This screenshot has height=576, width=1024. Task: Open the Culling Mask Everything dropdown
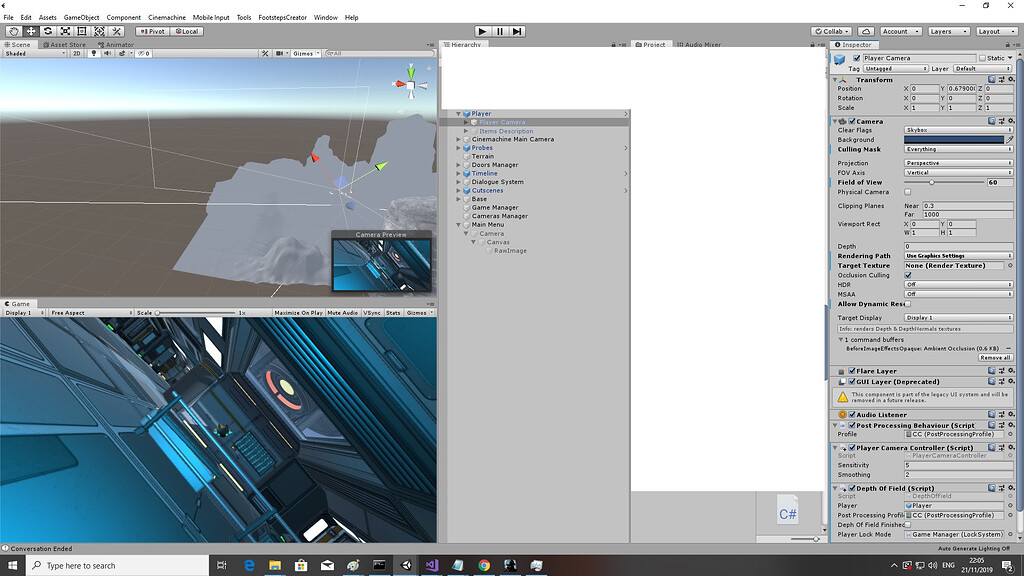[958, 150]
